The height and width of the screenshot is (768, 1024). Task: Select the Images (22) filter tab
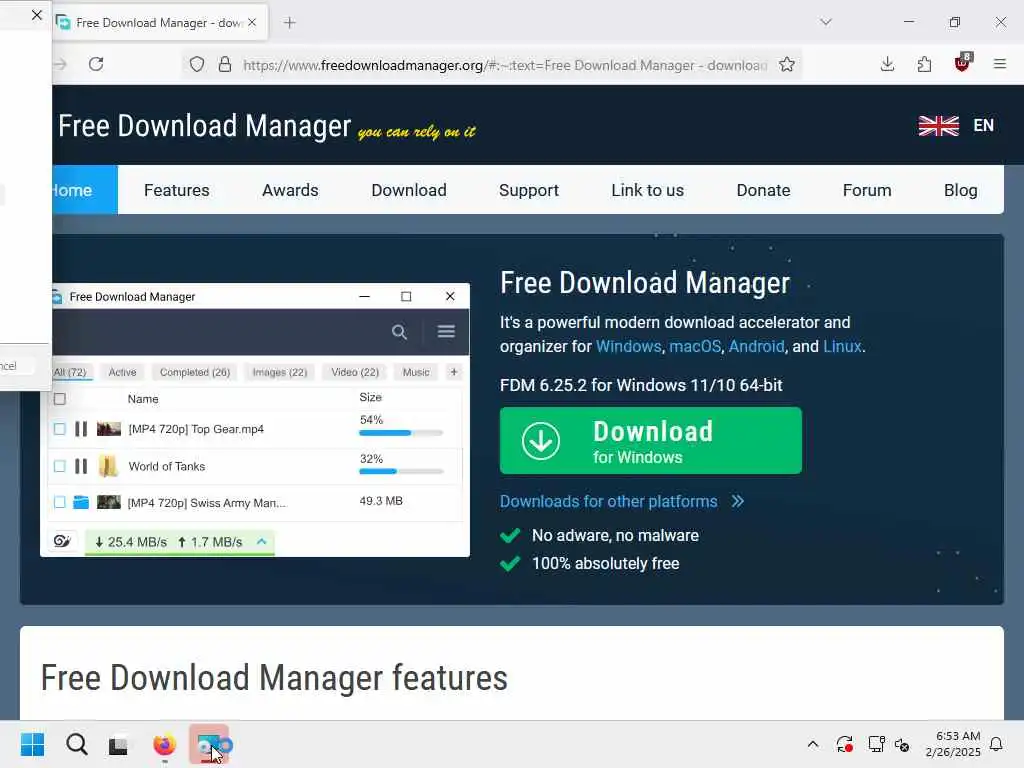[x=280, y=372]
